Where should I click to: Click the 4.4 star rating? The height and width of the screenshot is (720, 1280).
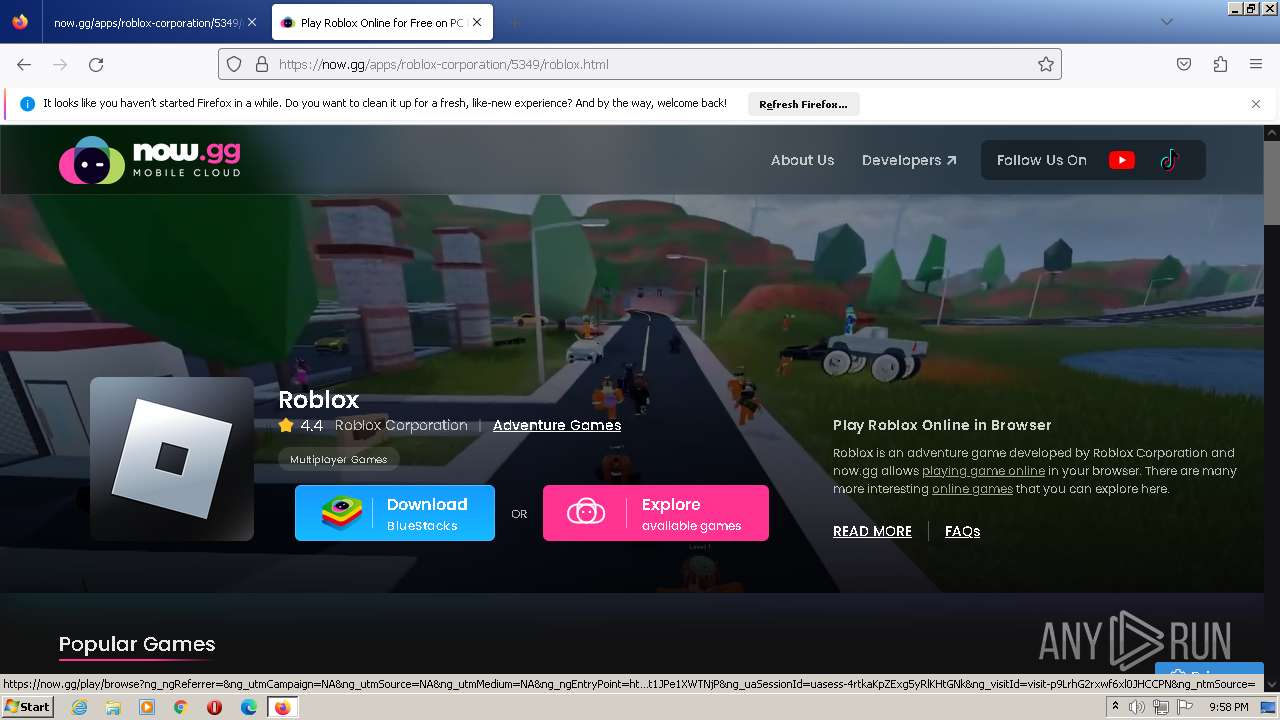(301, 425)
